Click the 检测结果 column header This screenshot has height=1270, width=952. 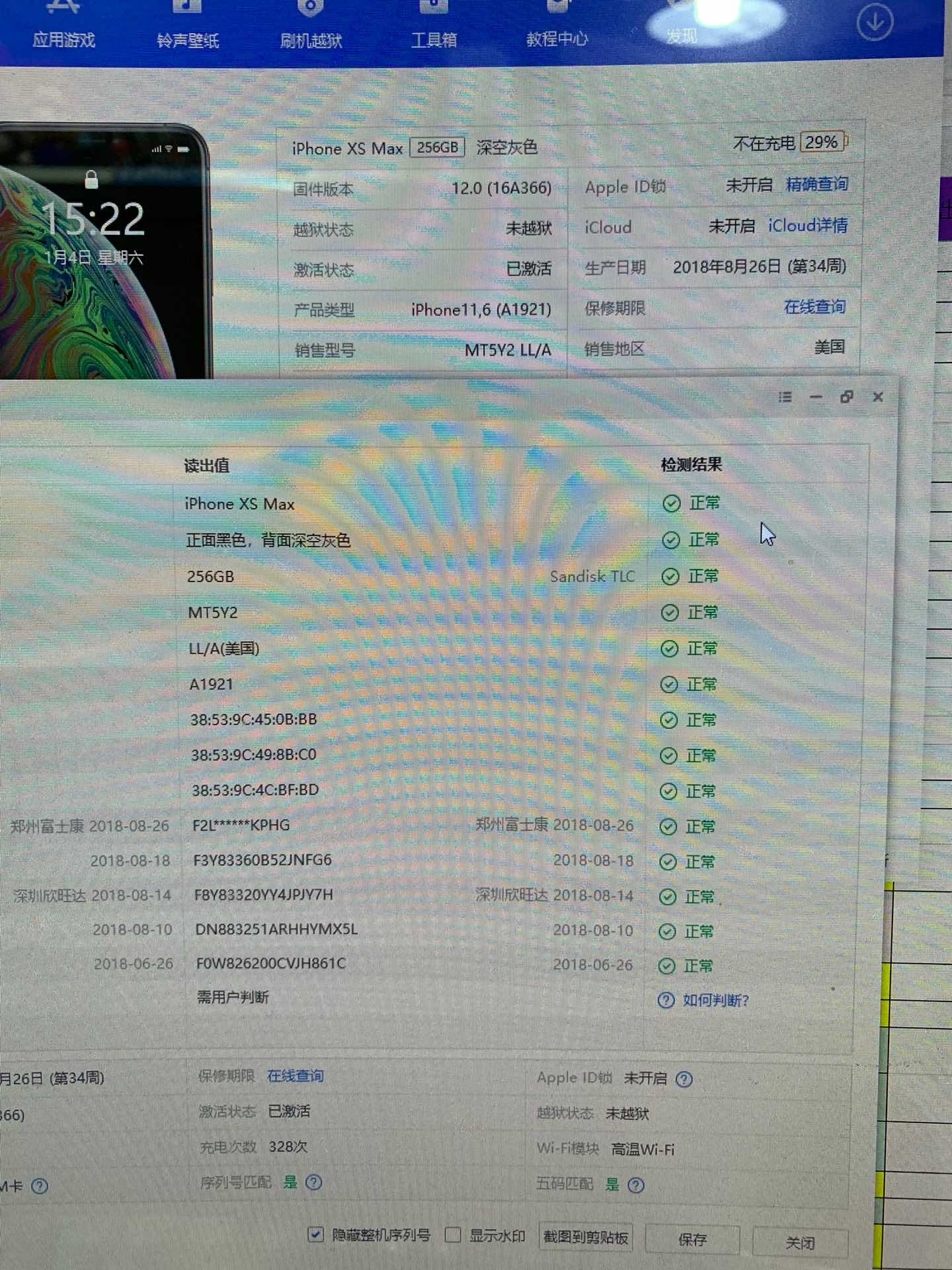691,464
